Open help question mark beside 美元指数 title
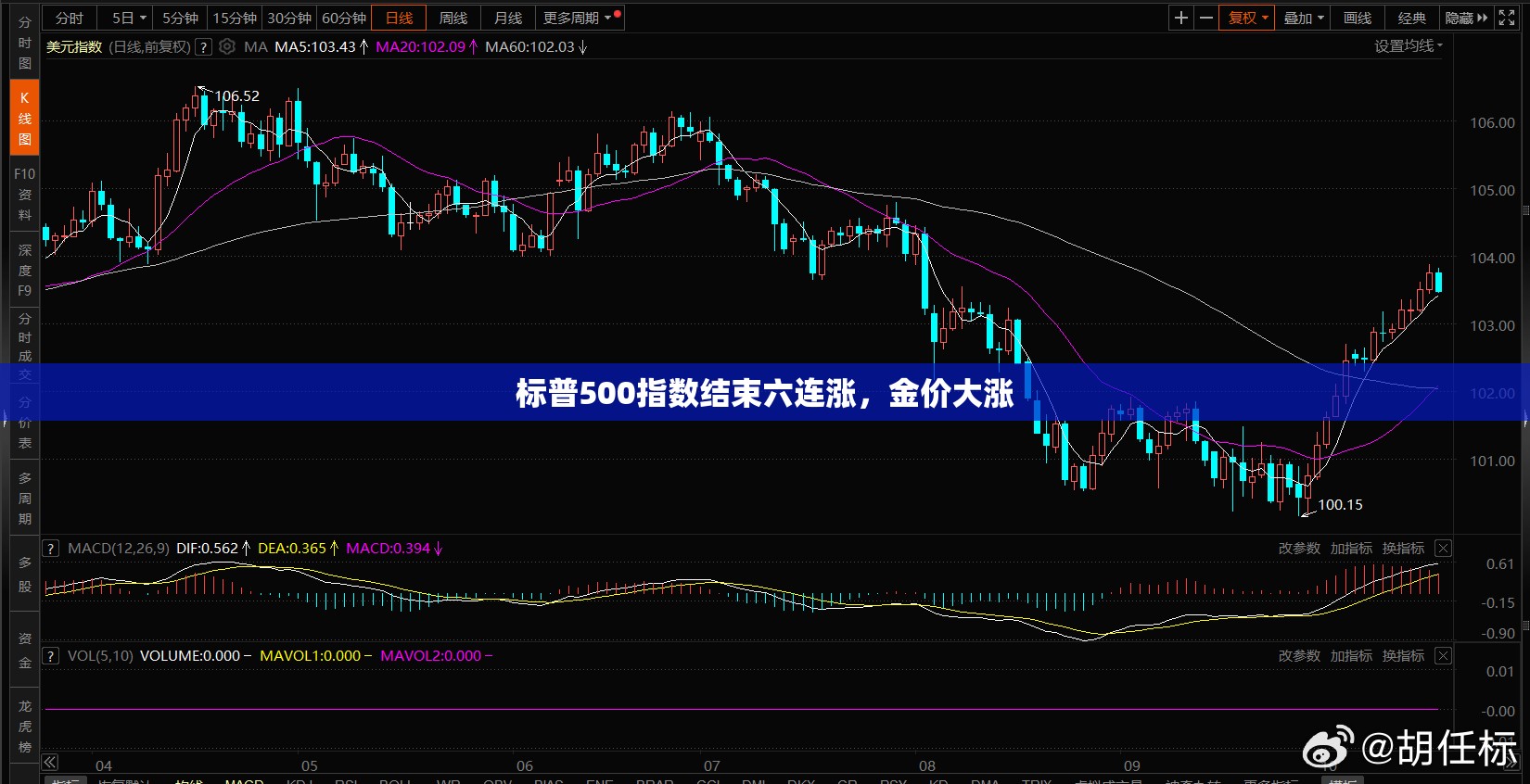 pos(203,46)
